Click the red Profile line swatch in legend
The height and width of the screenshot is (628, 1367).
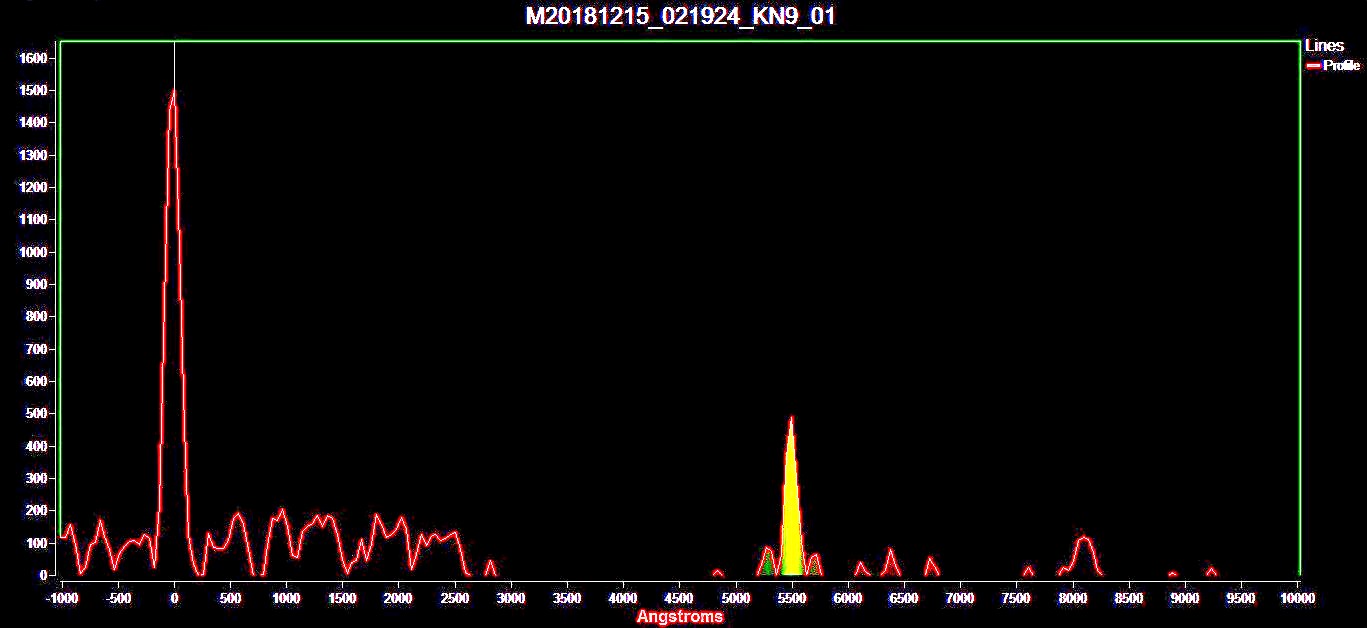[1313, 65]
